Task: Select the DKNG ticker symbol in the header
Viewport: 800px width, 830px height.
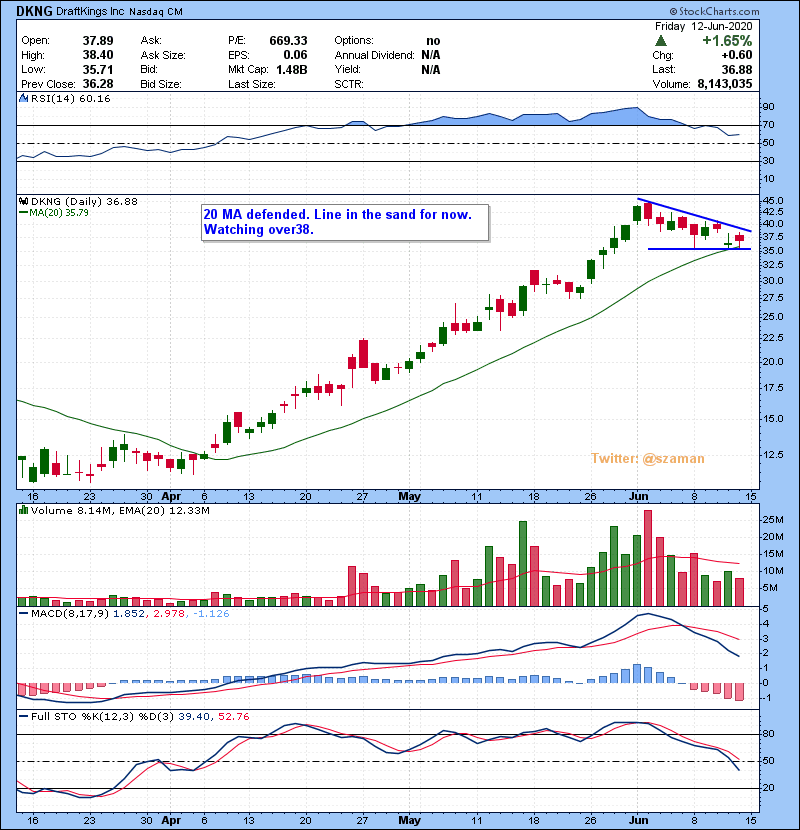Action: (x=34, y=11)
